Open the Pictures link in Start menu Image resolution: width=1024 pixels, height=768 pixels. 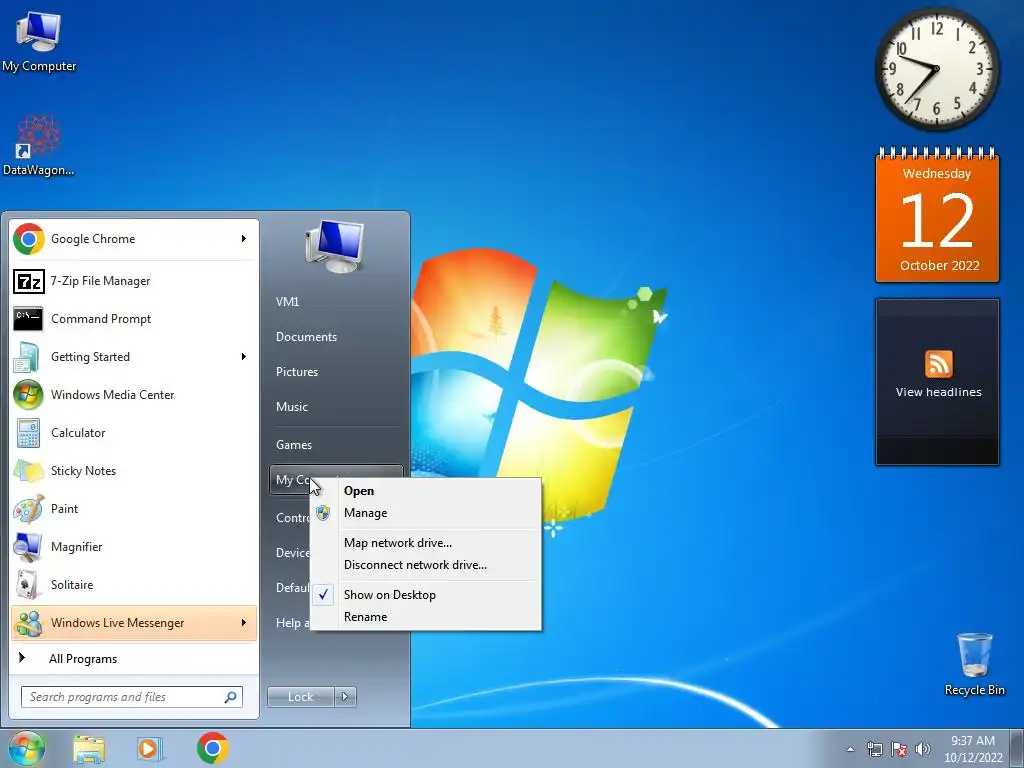tap(296, 372)
